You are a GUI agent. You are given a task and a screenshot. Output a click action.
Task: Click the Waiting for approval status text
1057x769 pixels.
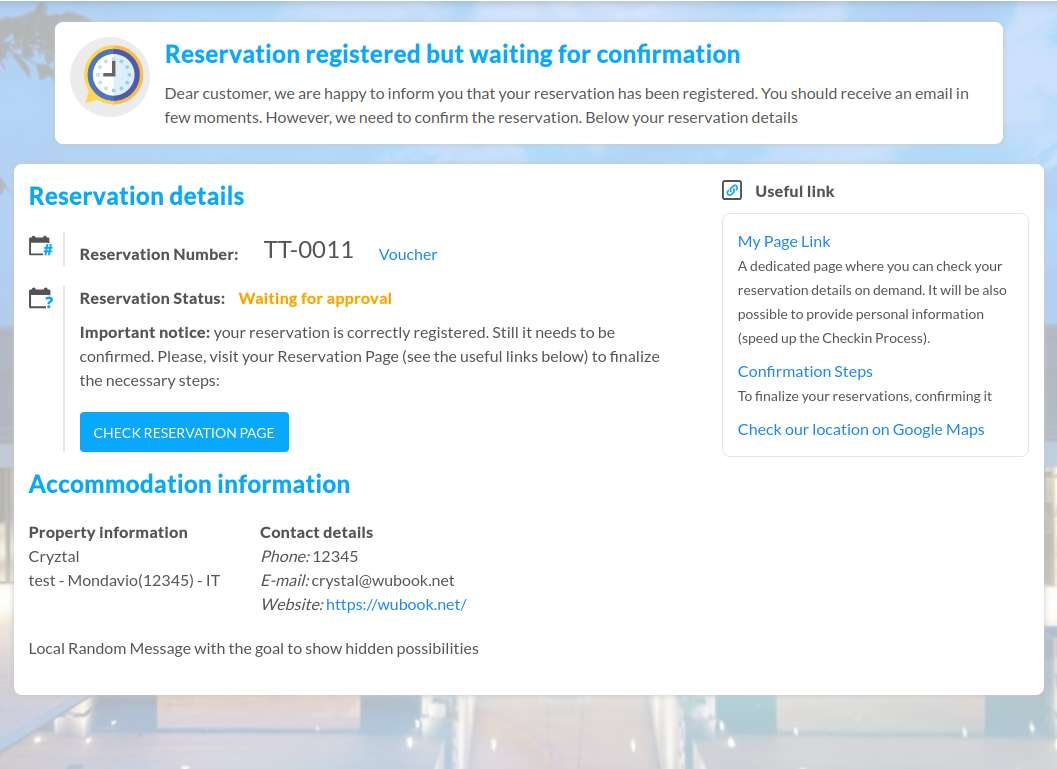point(315,298)
